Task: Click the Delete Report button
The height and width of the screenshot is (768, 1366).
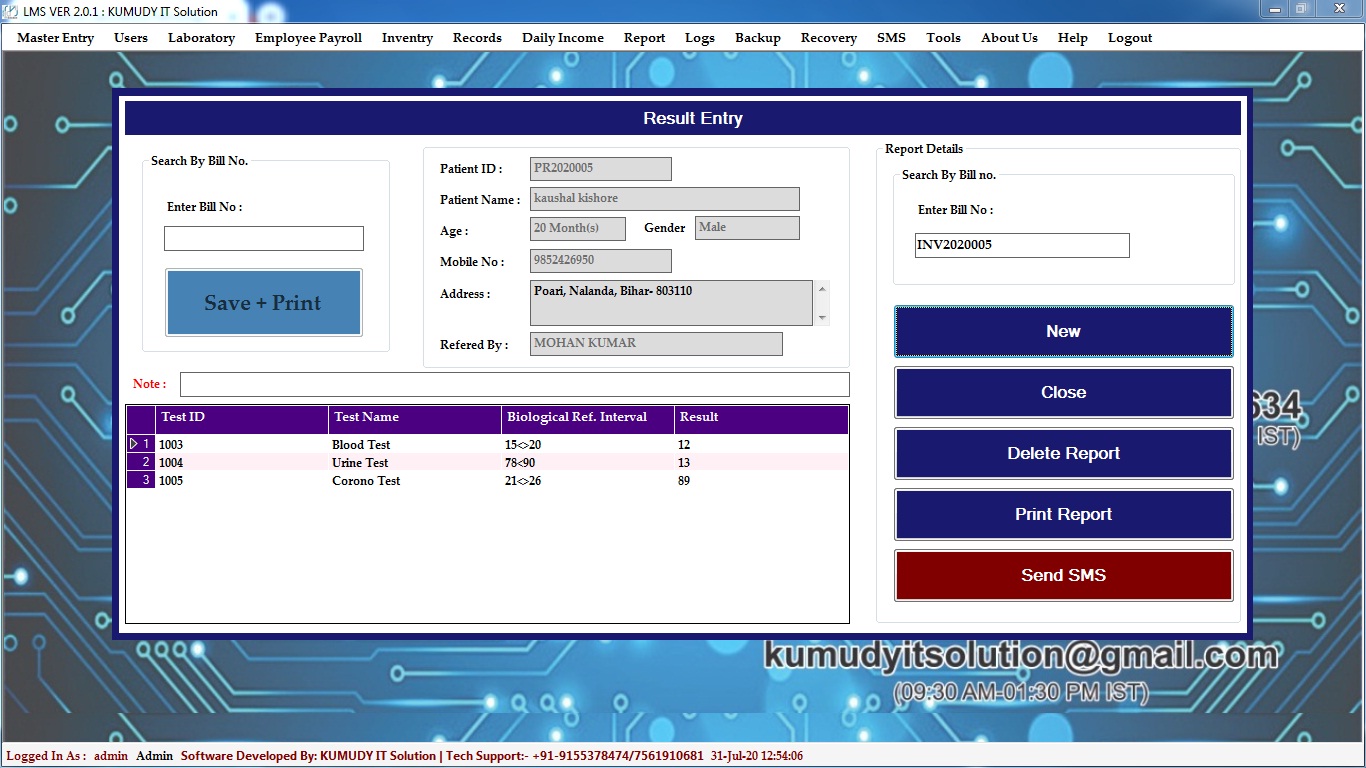Action: click(1063, 454)
